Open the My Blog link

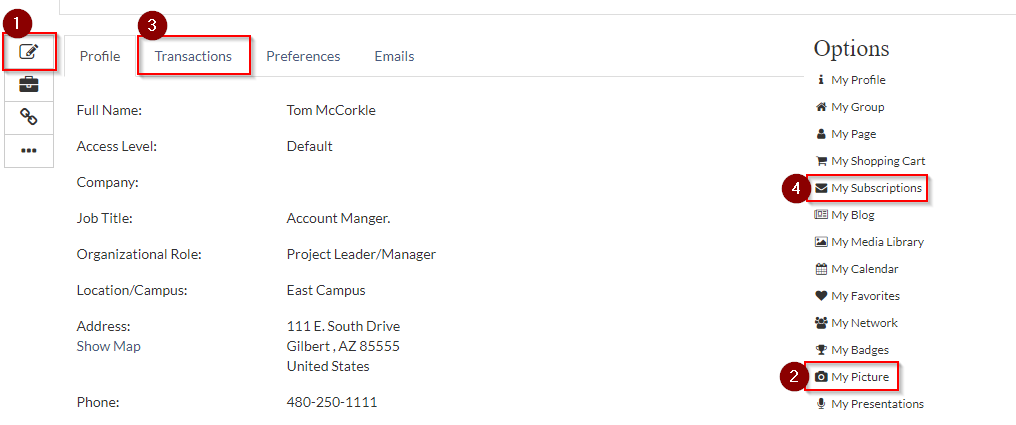pos(852,215)
